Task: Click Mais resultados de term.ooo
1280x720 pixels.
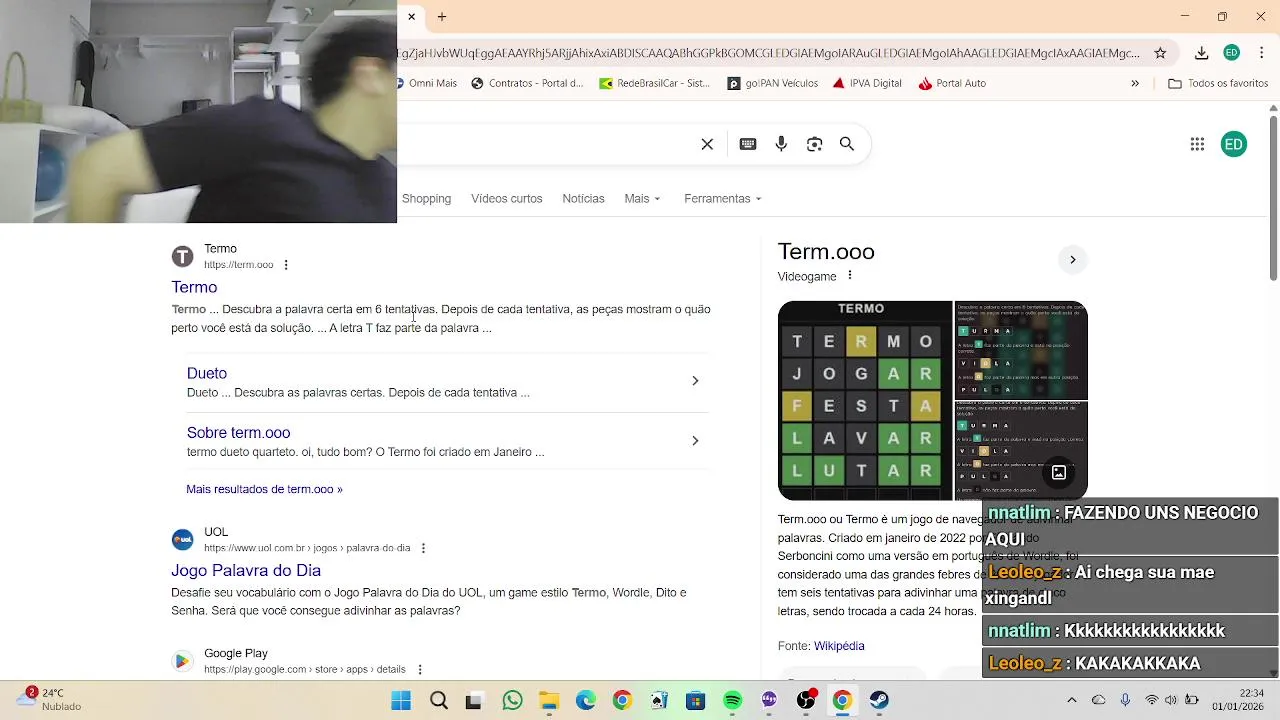Action: [264, 489]
